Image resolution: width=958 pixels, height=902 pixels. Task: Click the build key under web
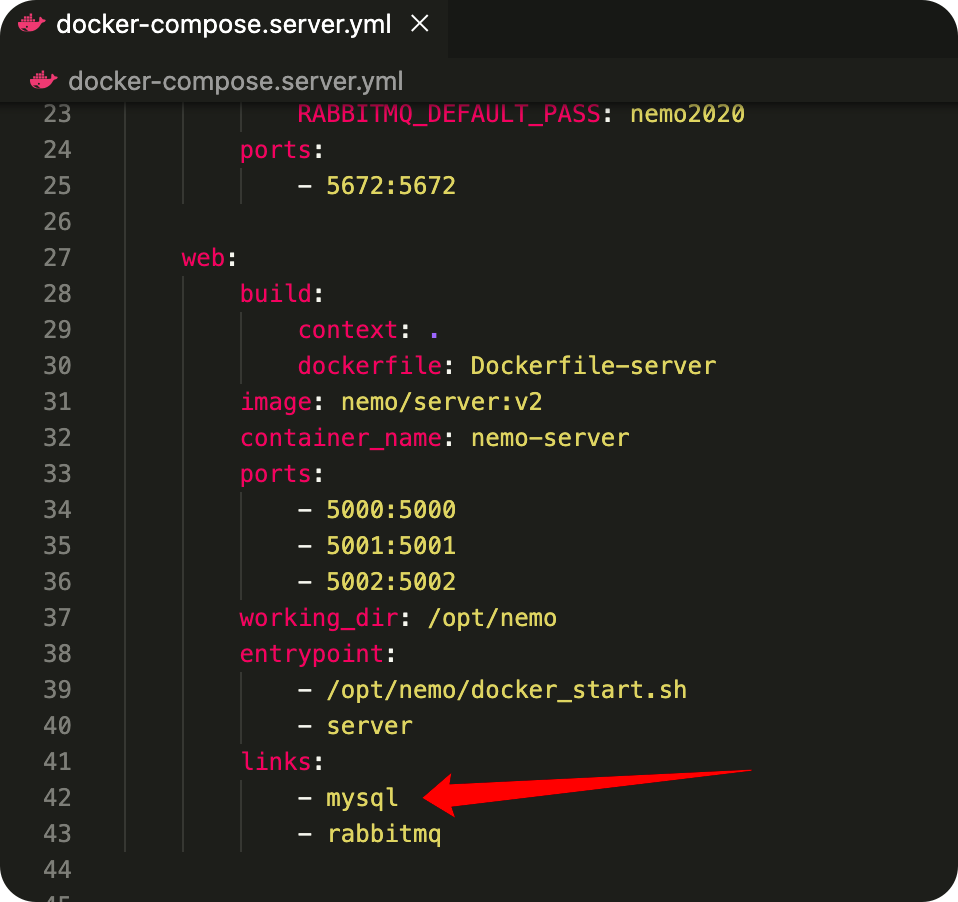(x=276, y=293)
